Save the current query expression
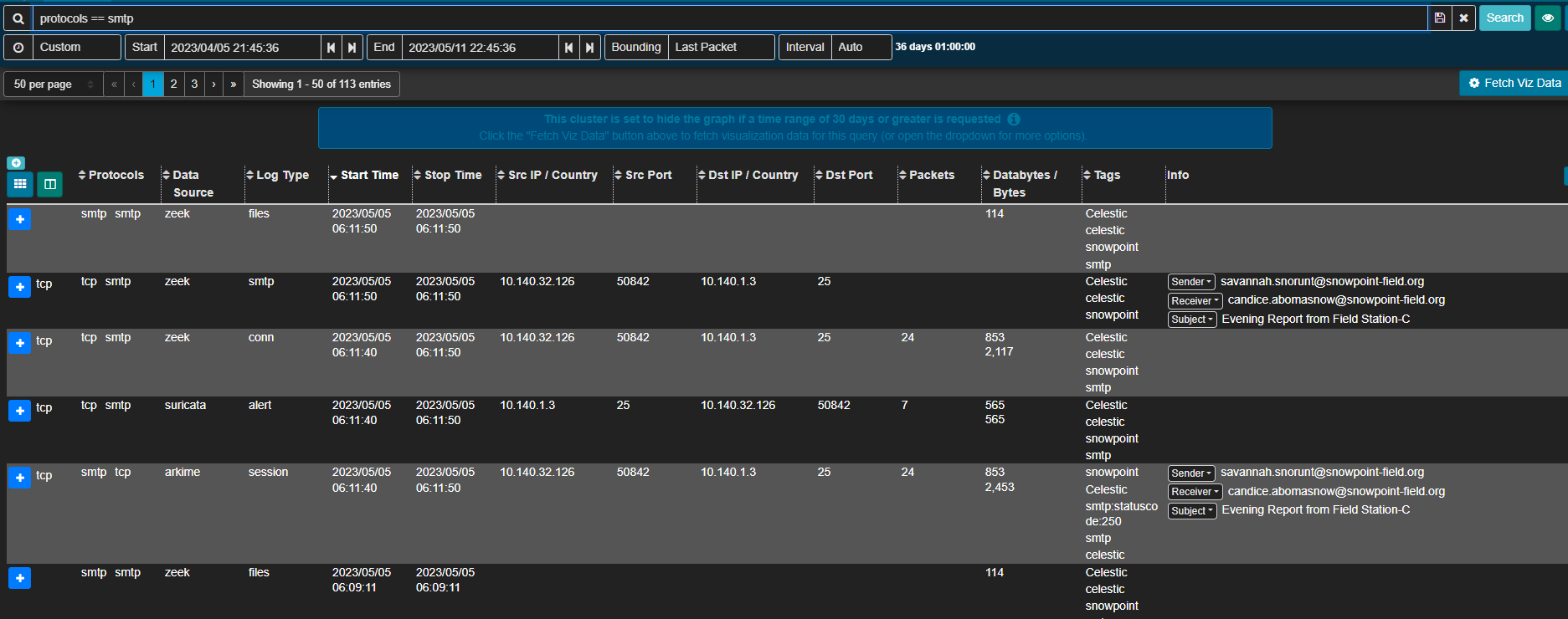Viewport: 1568px width, 619px height. click(1440, 18)
